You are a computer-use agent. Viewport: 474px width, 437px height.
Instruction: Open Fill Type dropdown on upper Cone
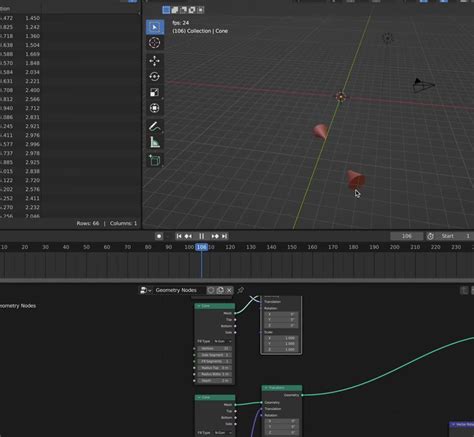[223, 341]
